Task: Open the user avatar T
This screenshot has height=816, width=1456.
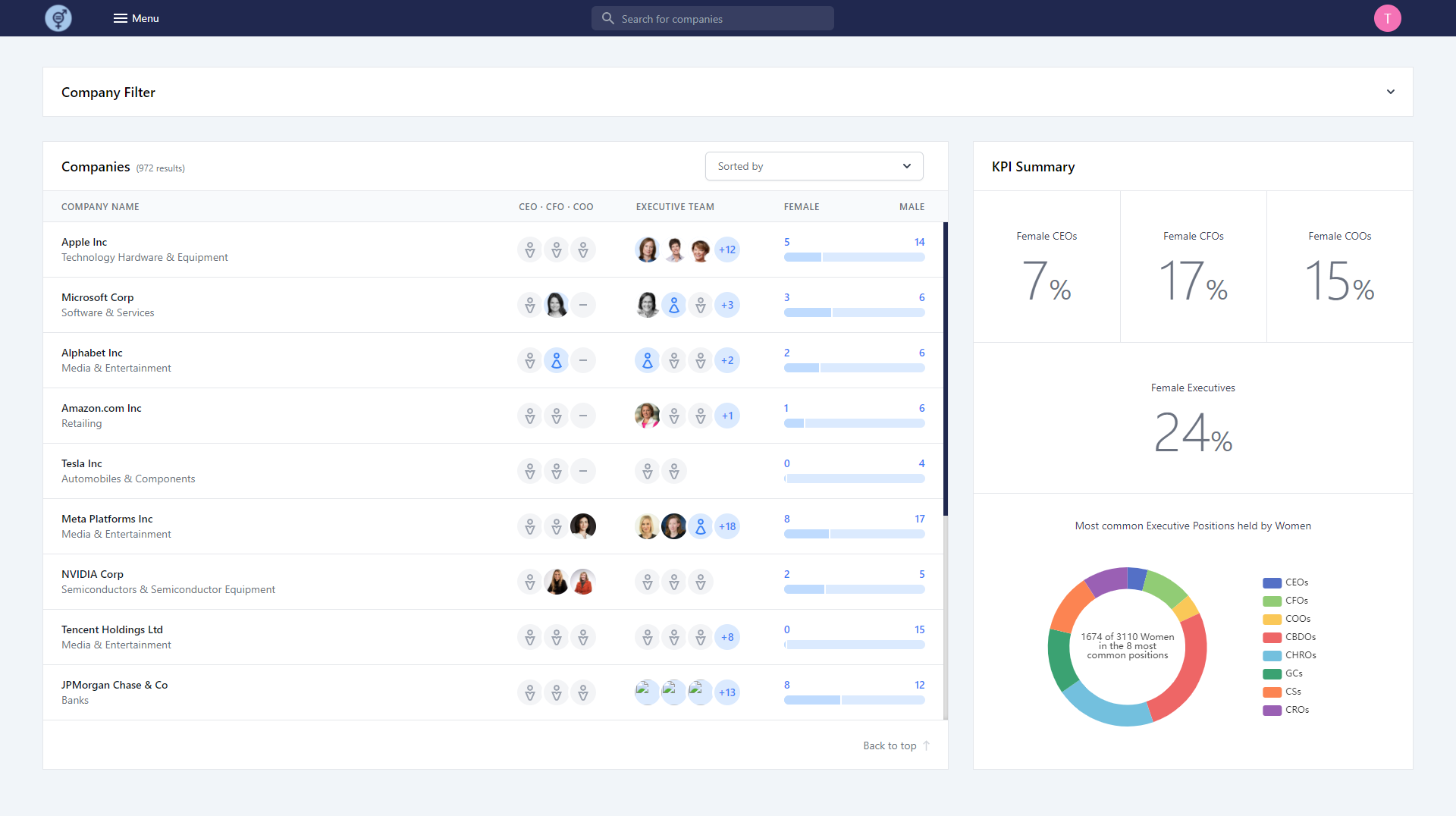Action: tap(1387, 18)
